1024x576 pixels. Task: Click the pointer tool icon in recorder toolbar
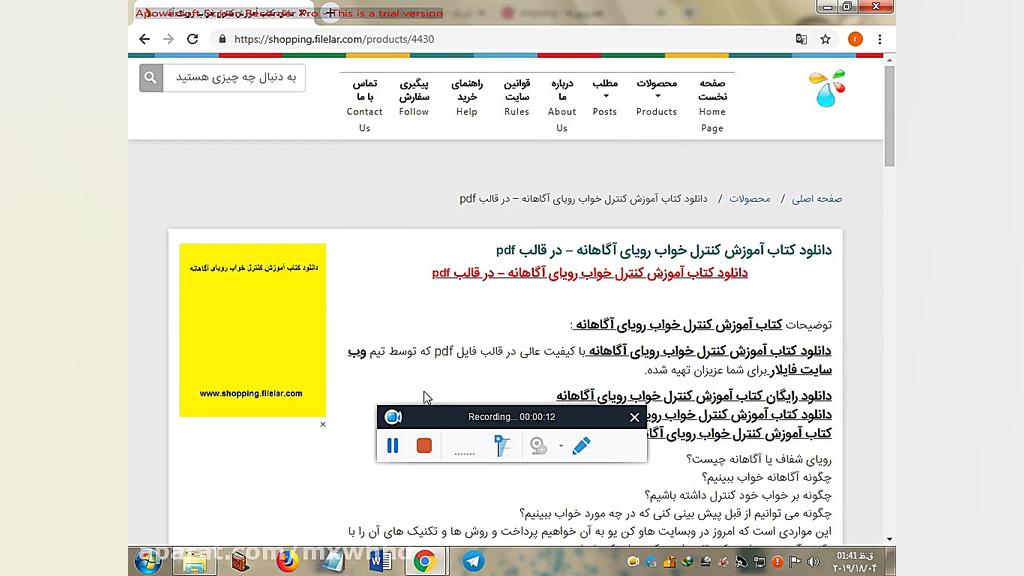pos(500,443)
